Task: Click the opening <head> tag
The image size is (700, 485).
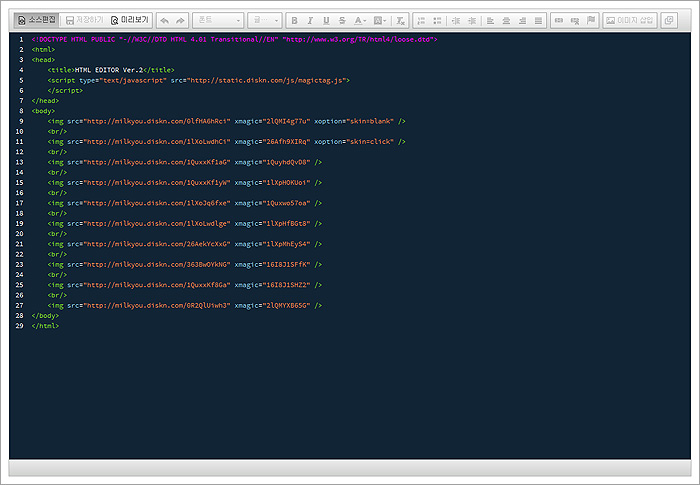Action: [x=43, y=60]
